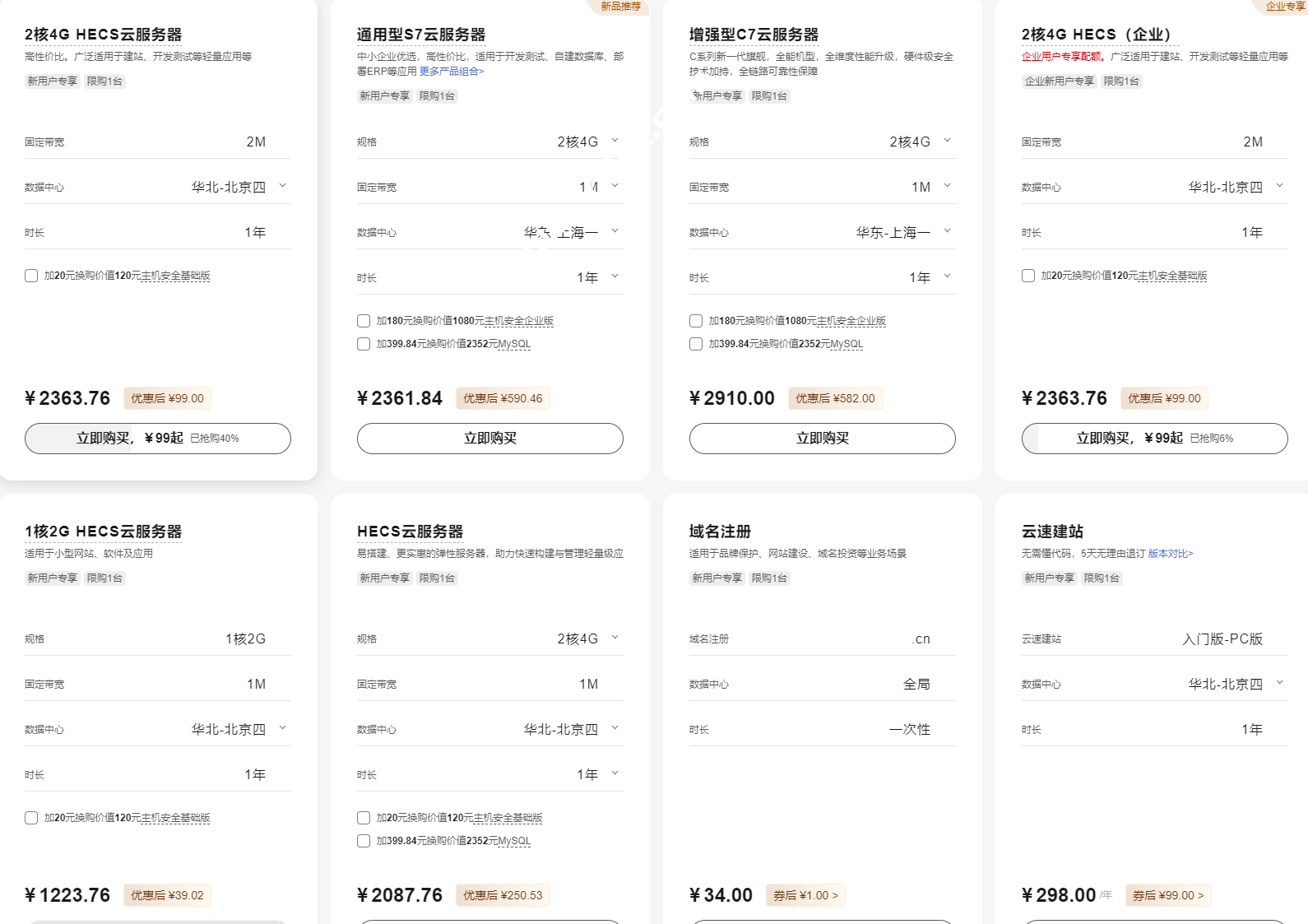Click the 优惠后 ¥250.53 discount tag
Screen dimensions: 1308x924
coord(503,895)
